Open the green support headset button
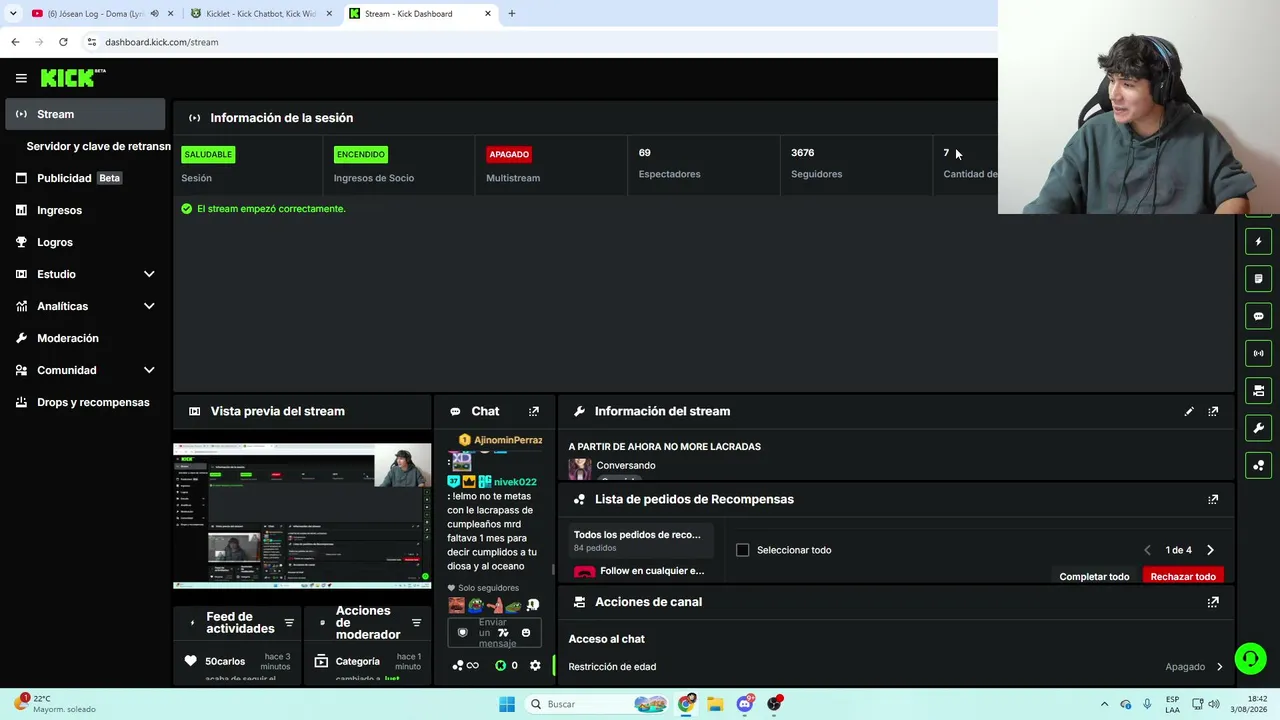This screenshot has width=1280, height=720. (x=1250, y=658)
